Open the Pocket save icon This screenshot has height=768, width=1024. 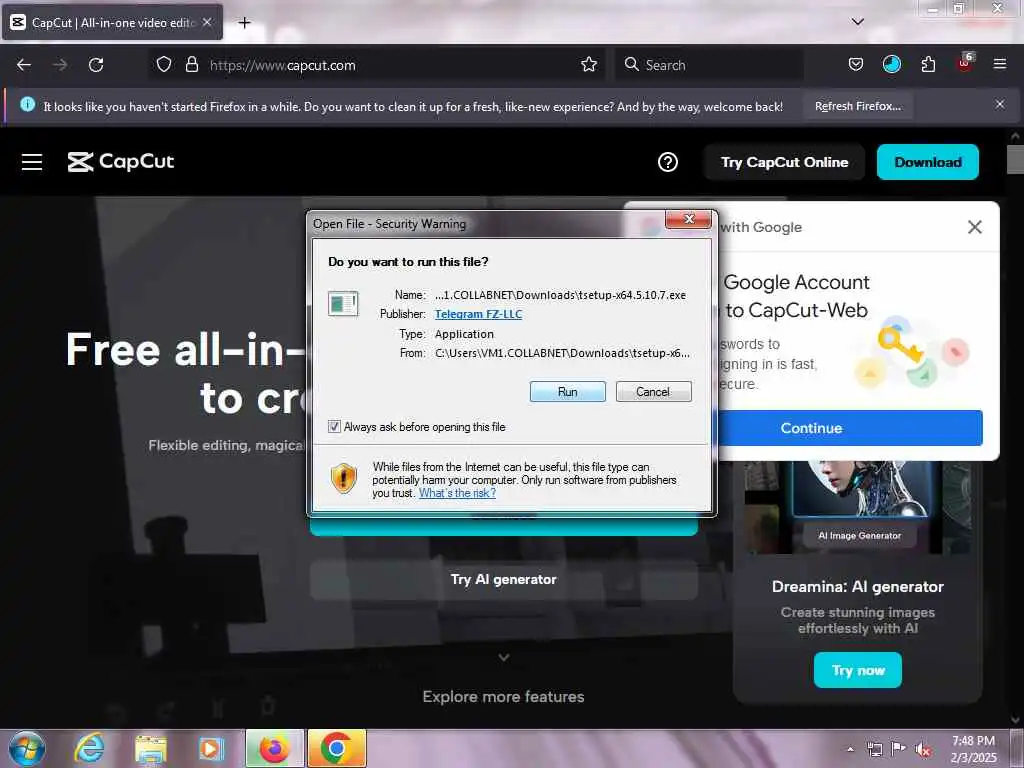(856, 65)
